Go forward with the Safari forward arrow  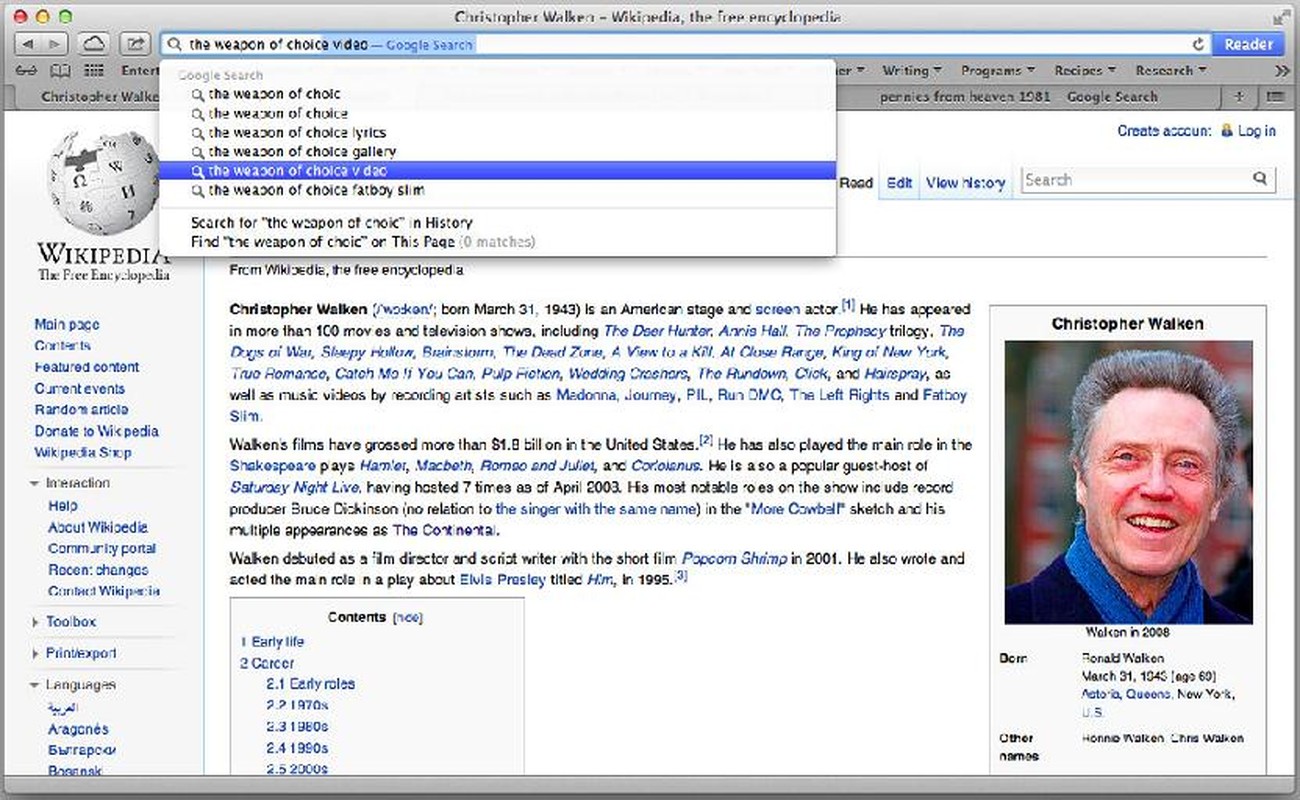[x=54, y=44]
